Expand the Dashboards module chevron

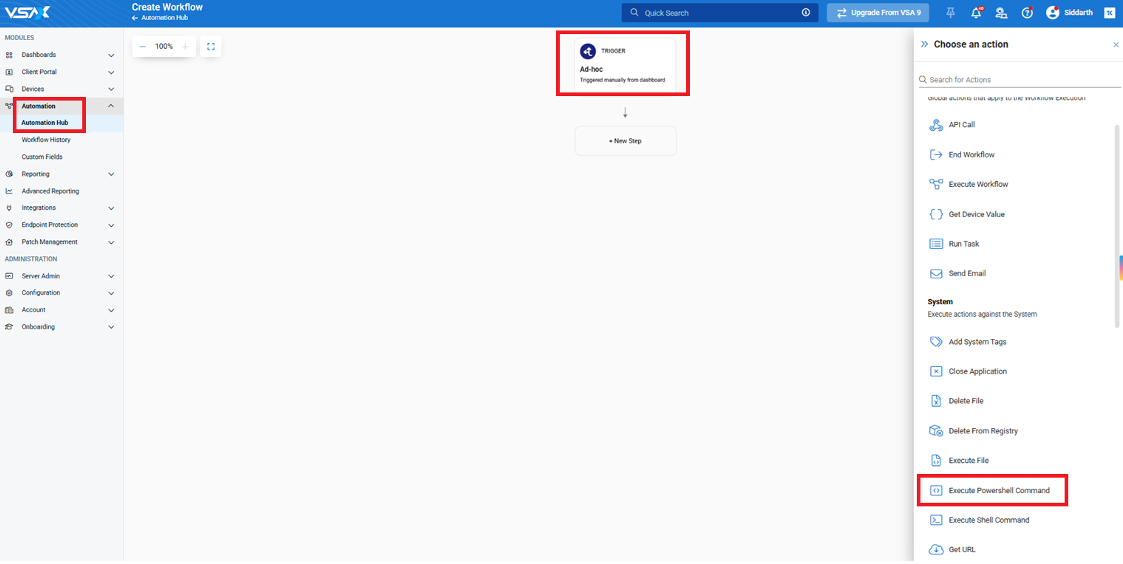pos(111,55)
